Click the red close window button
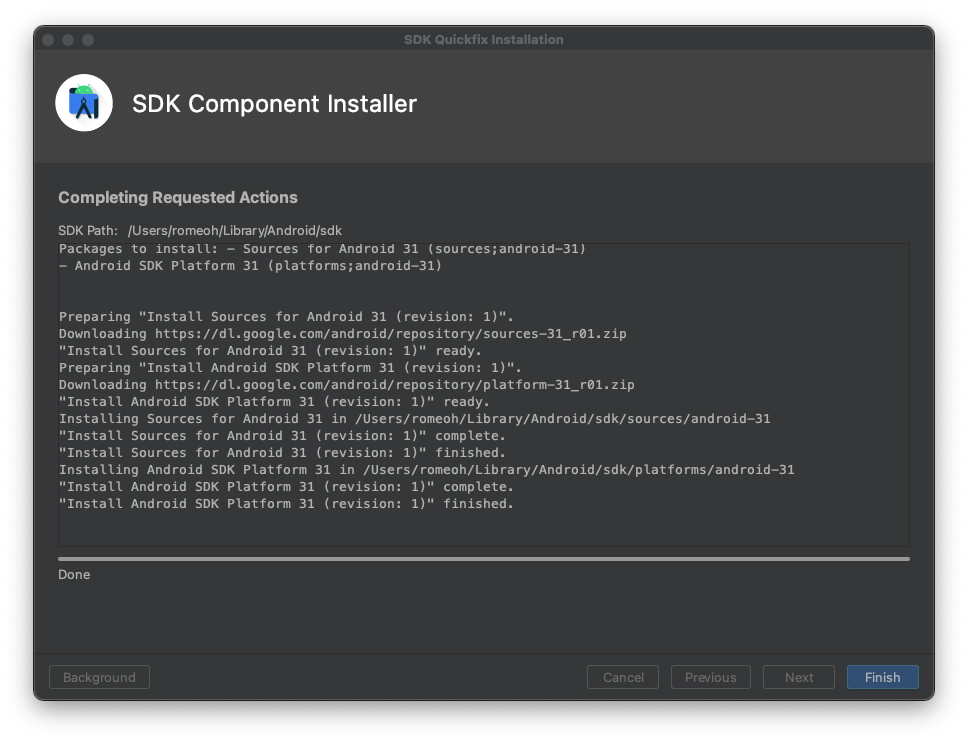This screenshot has height=742, width=968. pyautogui.click(x=48, y=40)
